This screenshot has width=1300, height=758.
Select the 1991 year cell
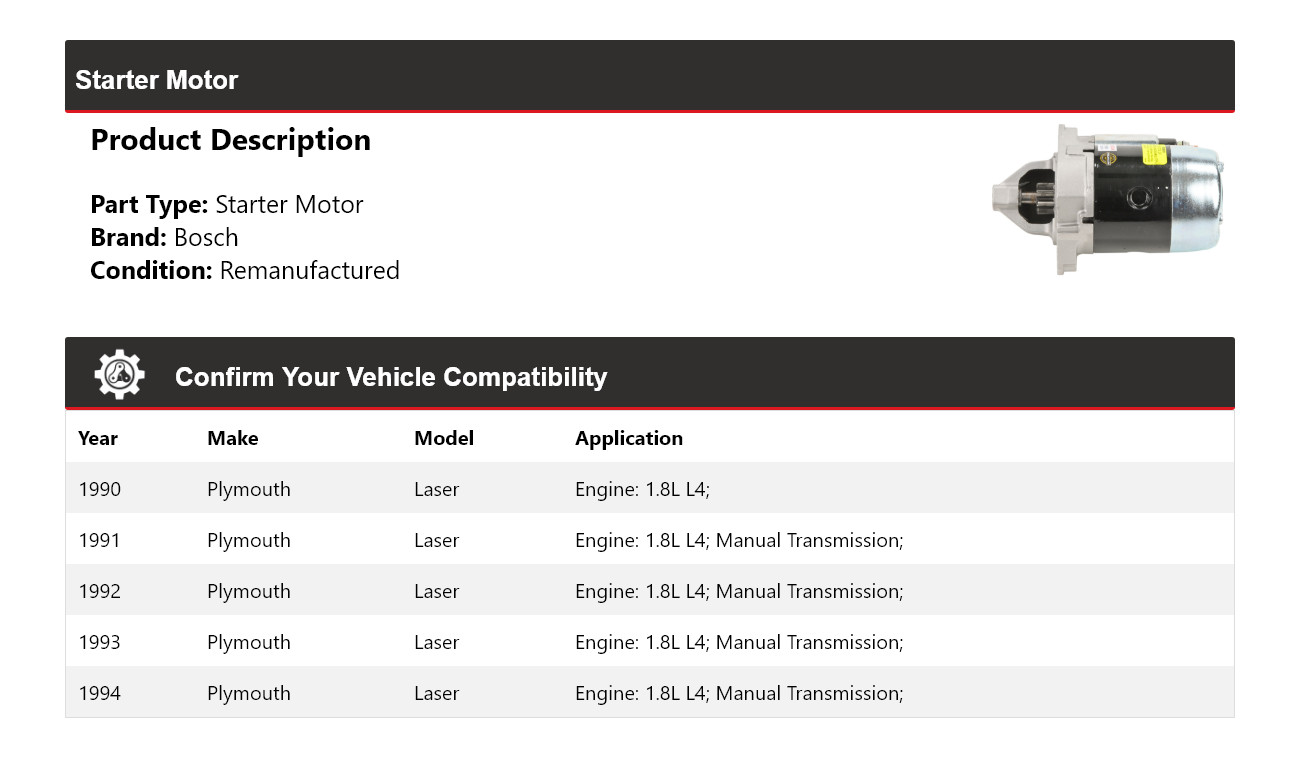100,540
